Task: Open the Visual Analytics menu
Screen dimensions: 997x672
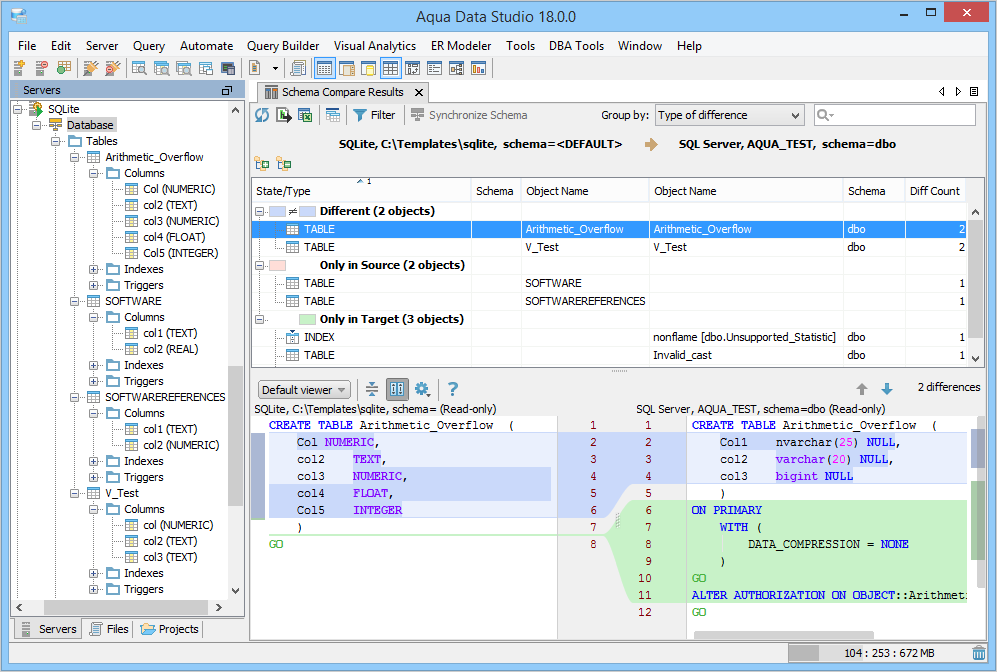Action: (375, 46)
